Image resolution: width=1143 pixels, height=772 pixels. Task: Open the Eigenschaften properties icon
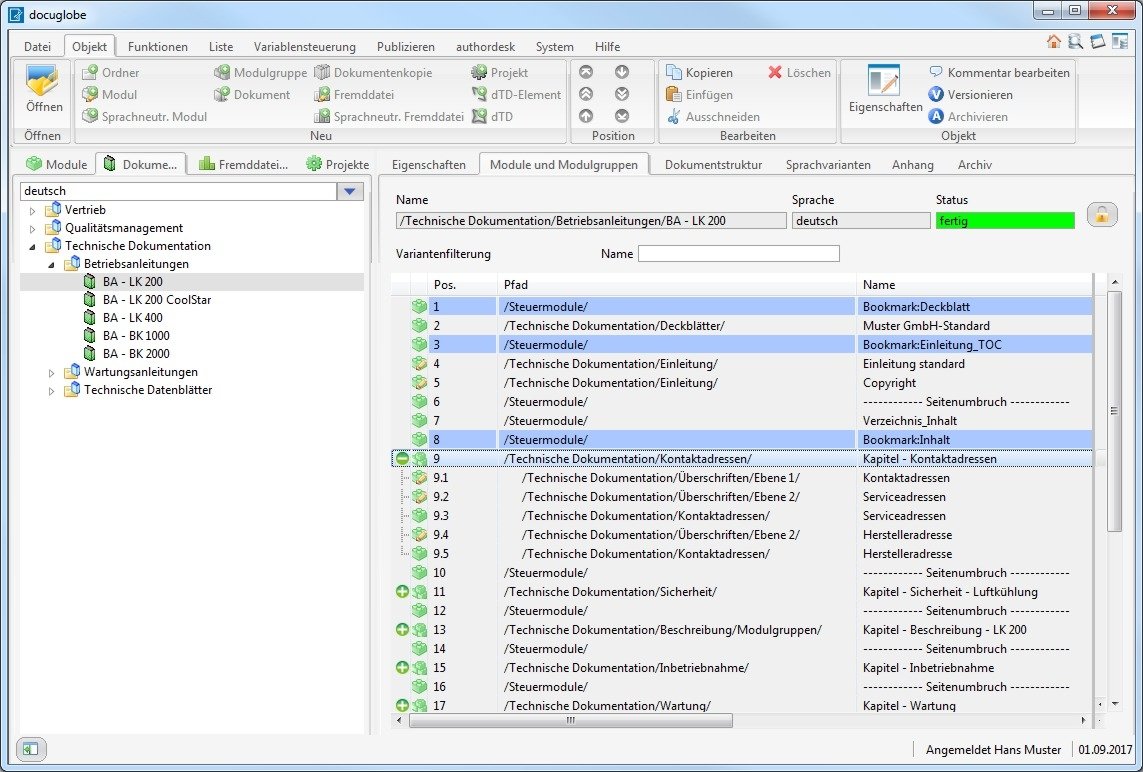[x=884, y=83]
